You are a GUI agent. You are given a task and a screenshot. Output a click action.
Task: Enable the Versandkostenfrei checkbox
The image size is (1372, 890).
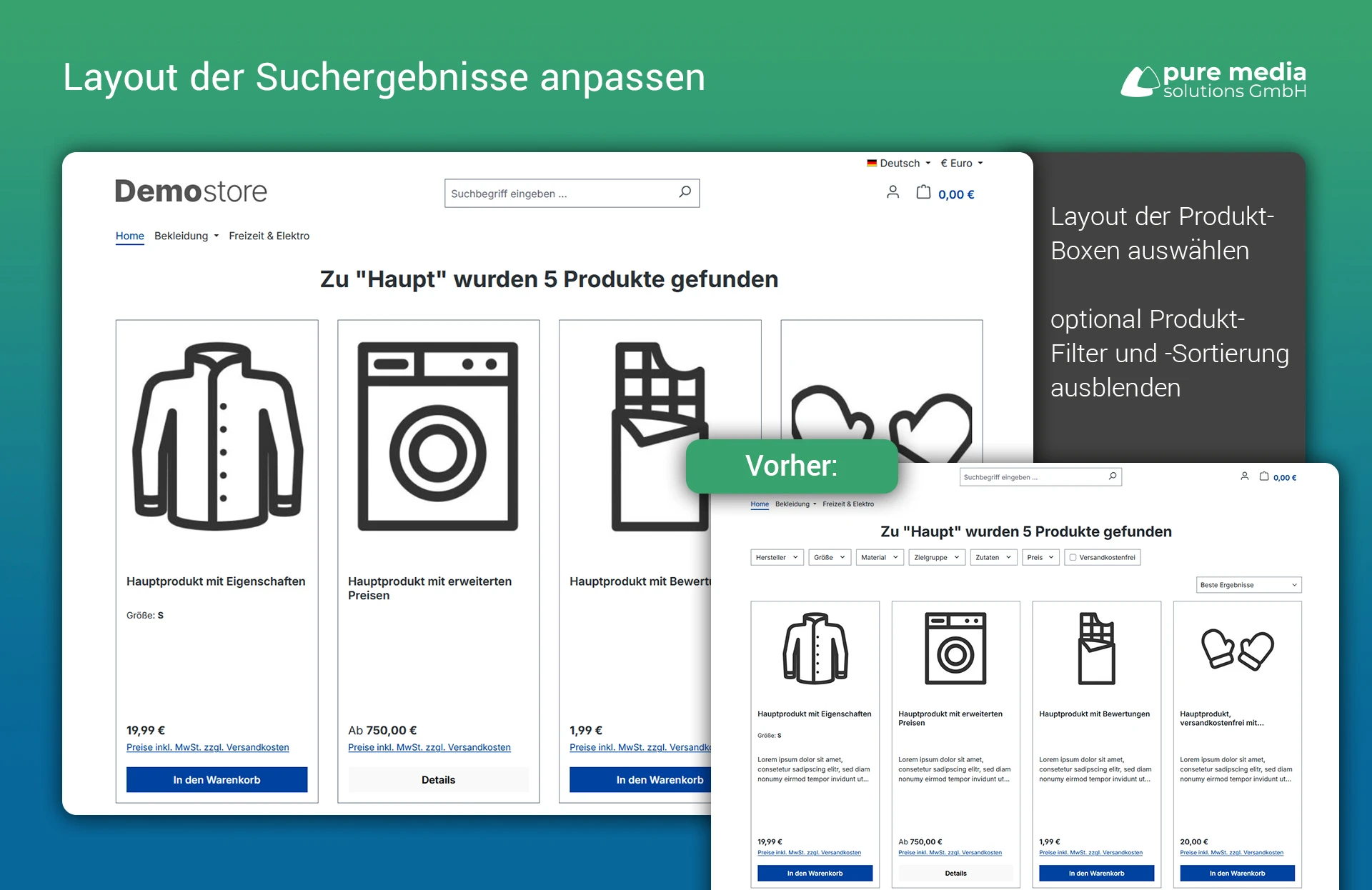(1073, 557)
